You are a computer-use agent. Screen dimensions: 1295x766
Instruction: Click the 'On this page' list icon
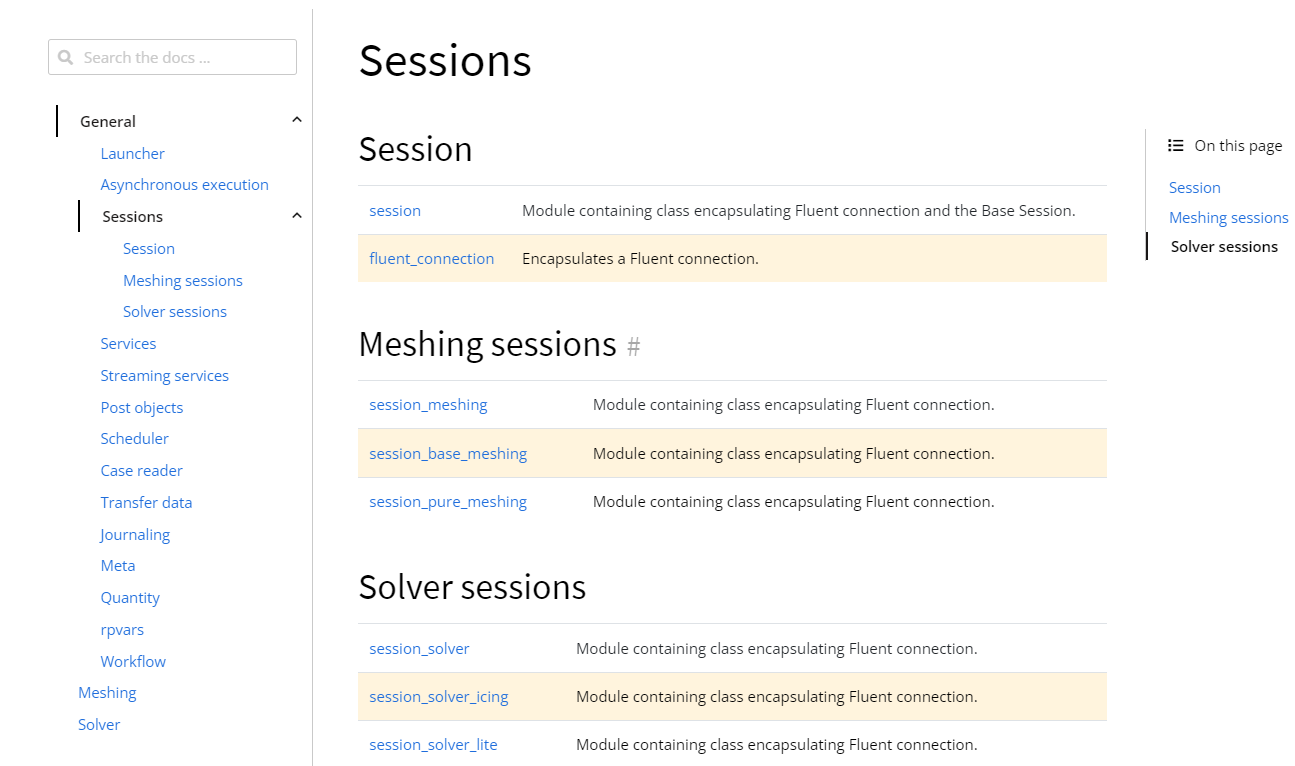[1176, 146]
